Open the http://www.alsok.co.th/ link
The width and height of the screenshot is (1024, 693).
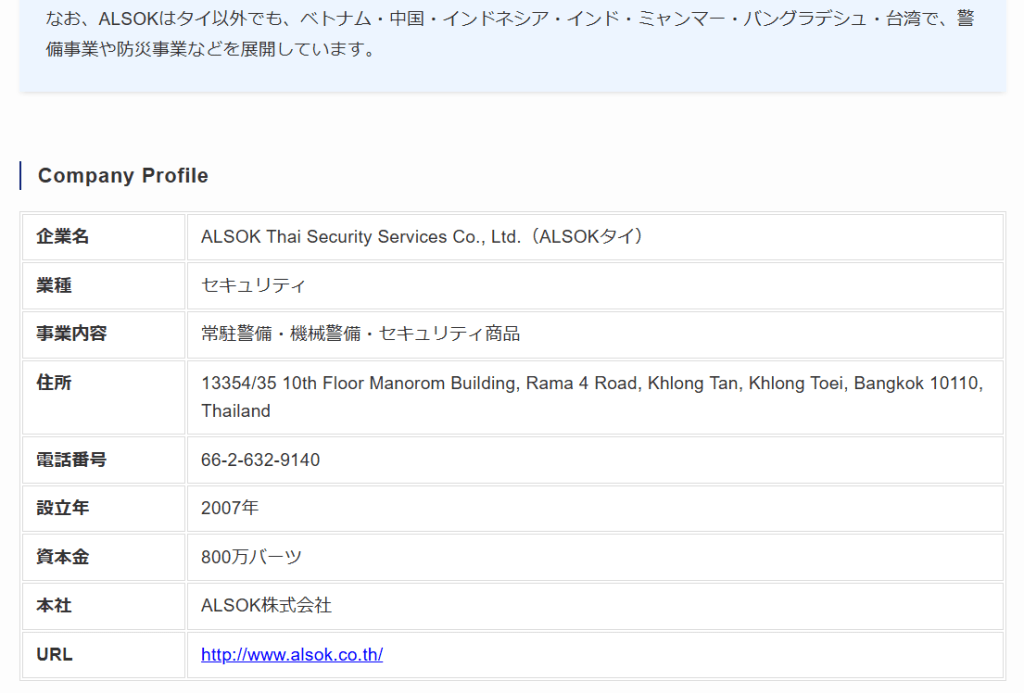tap(291, 655)
